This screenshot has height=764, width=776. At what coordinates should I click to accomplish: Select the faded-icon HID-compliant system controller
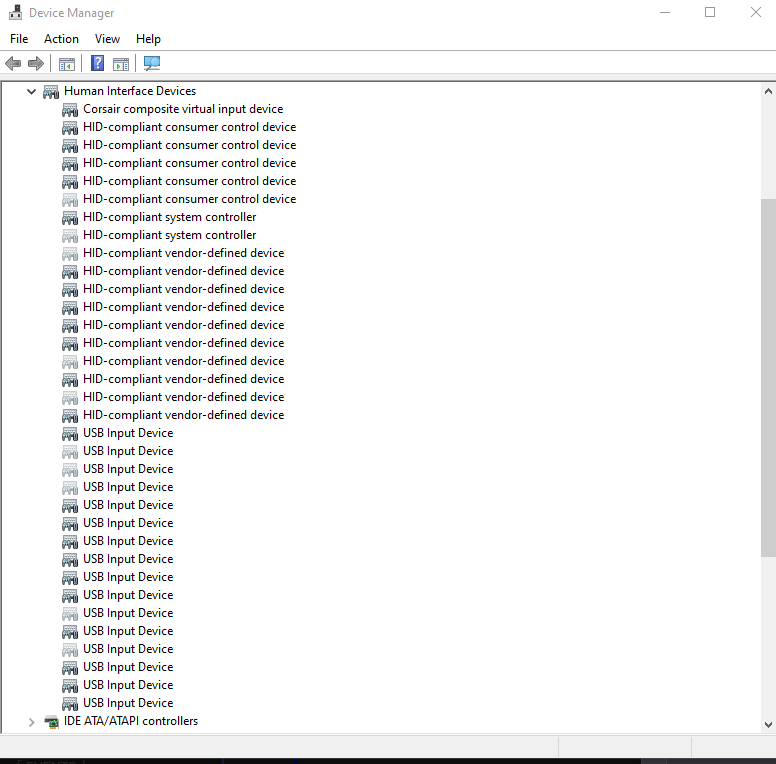(x=170, y=235)
